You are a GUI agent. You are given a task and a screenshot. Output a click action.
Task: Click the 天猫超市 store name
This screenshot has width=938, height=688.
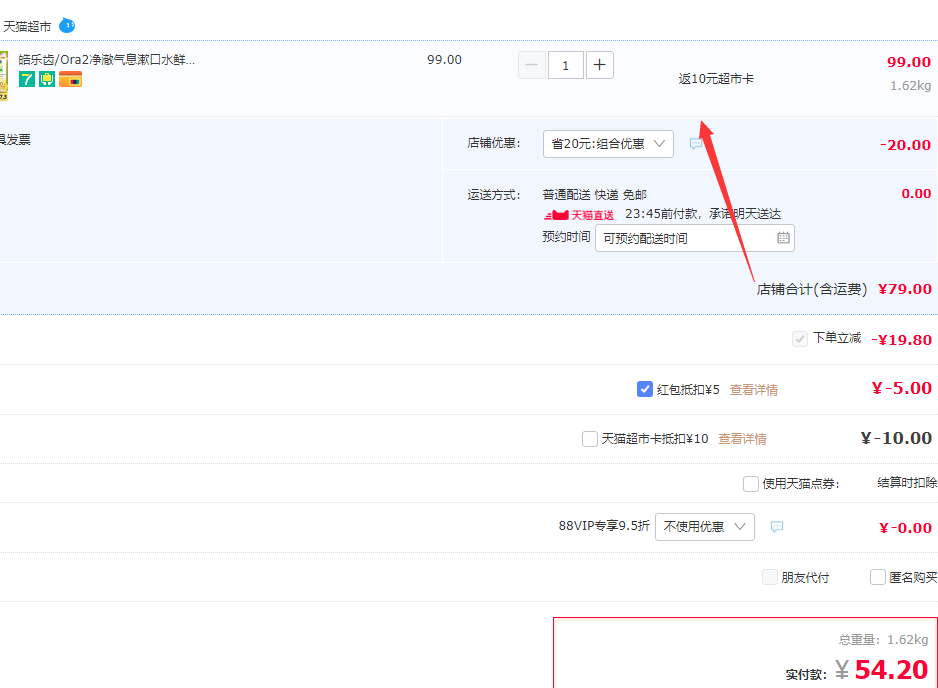click(27, 26)
